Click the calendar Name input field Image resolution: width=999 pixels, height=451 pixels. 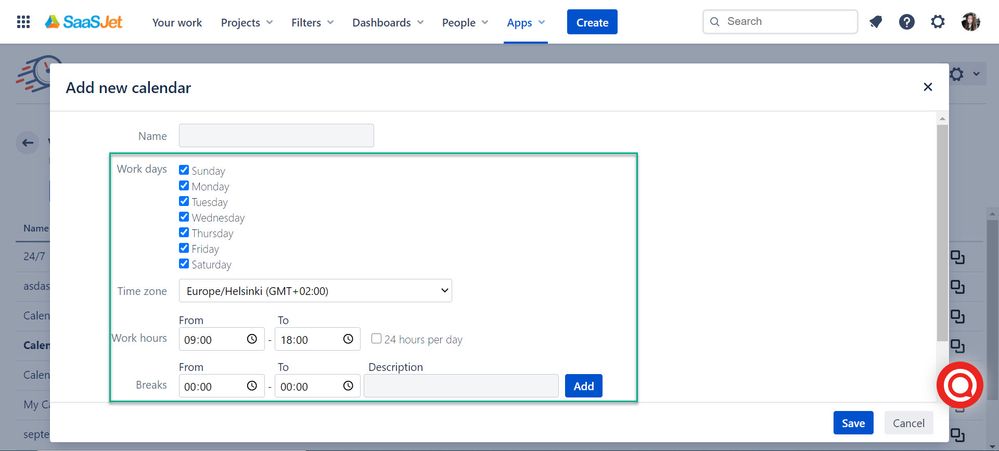(x=277, y=136)
